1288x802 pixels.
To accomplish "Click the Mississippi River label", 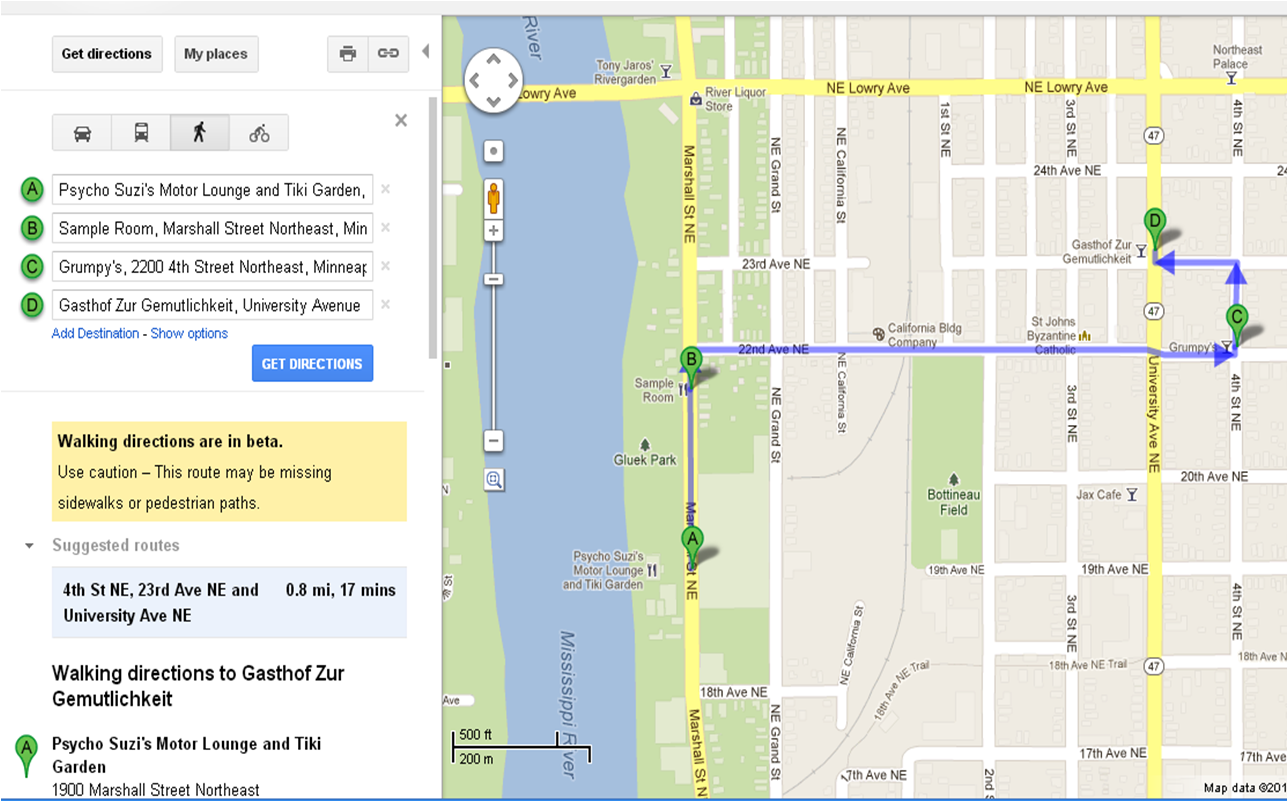I will pos(566,704).
